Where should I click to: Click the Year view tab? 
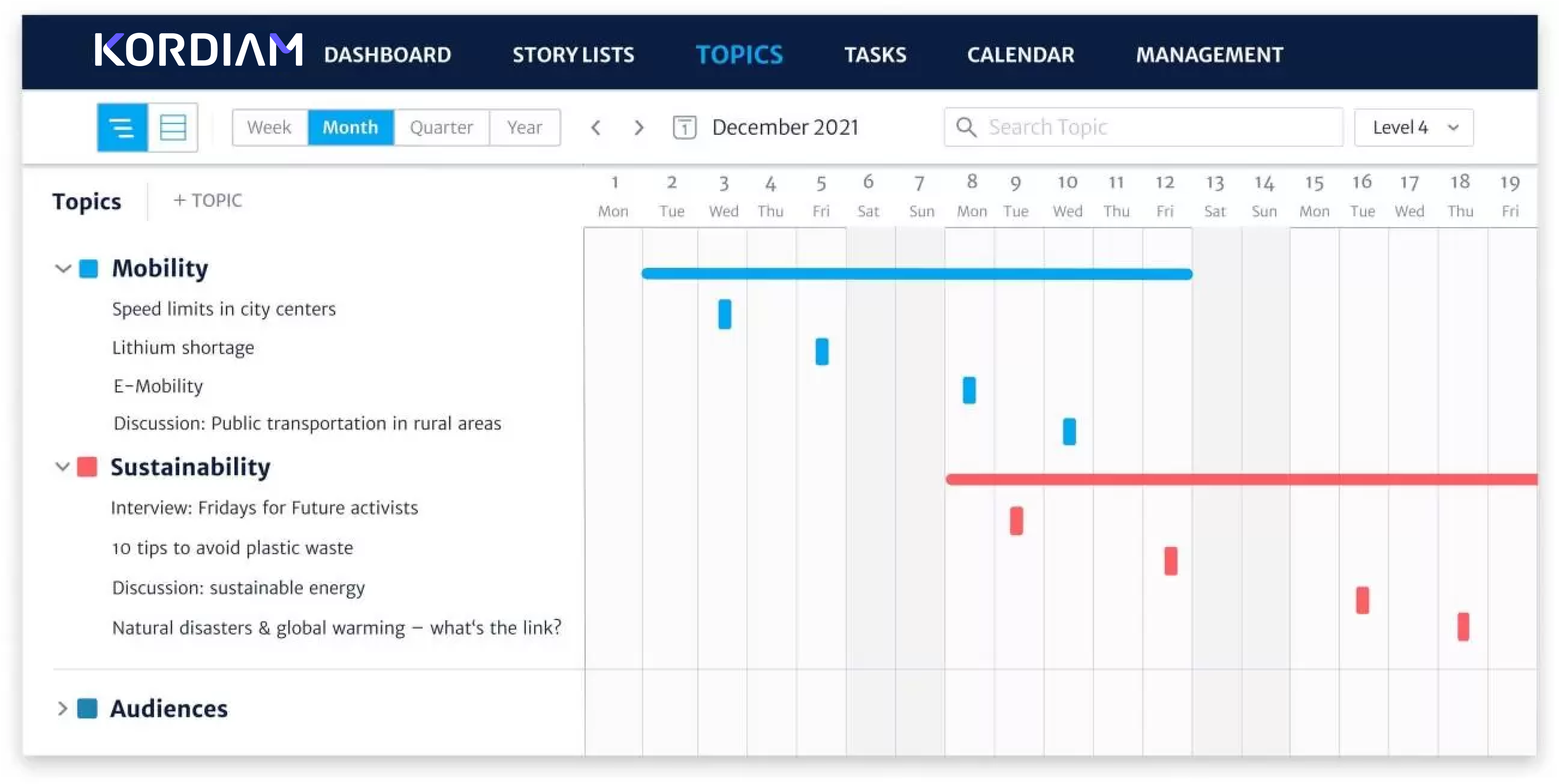pyautogui.click(x=524, y=127)
